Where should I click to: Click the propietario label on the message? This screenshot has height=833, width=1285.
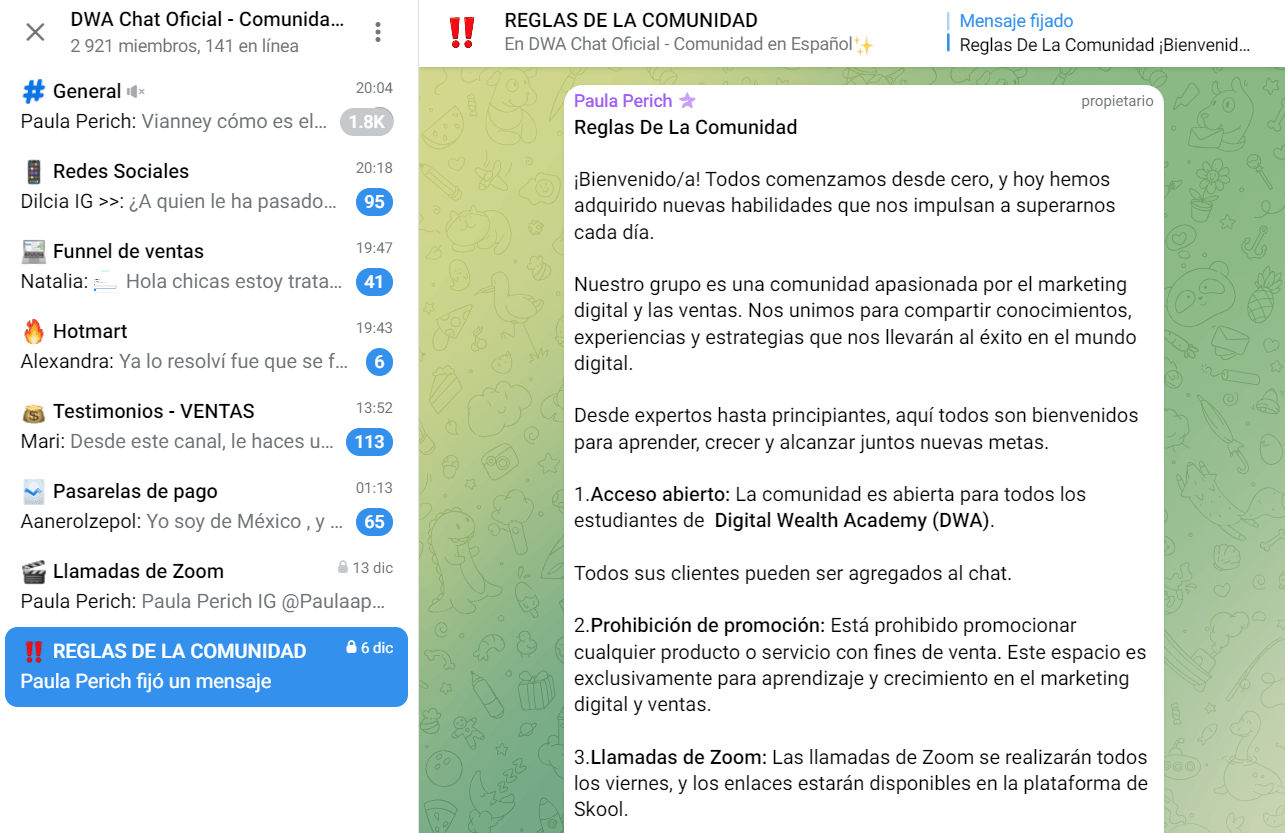pos(1117,101)
